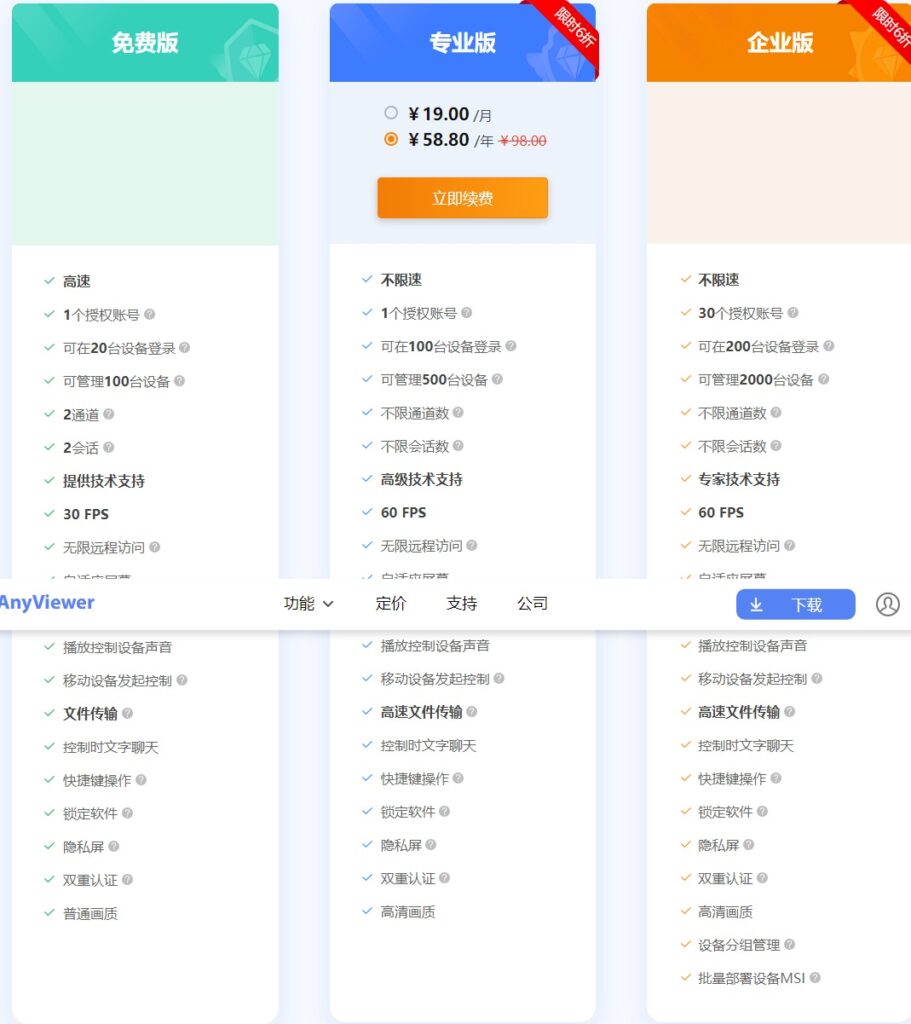Click help icon beside professional plan 高速文件传输
This screenshot has height=1024, width=911.
471,711
